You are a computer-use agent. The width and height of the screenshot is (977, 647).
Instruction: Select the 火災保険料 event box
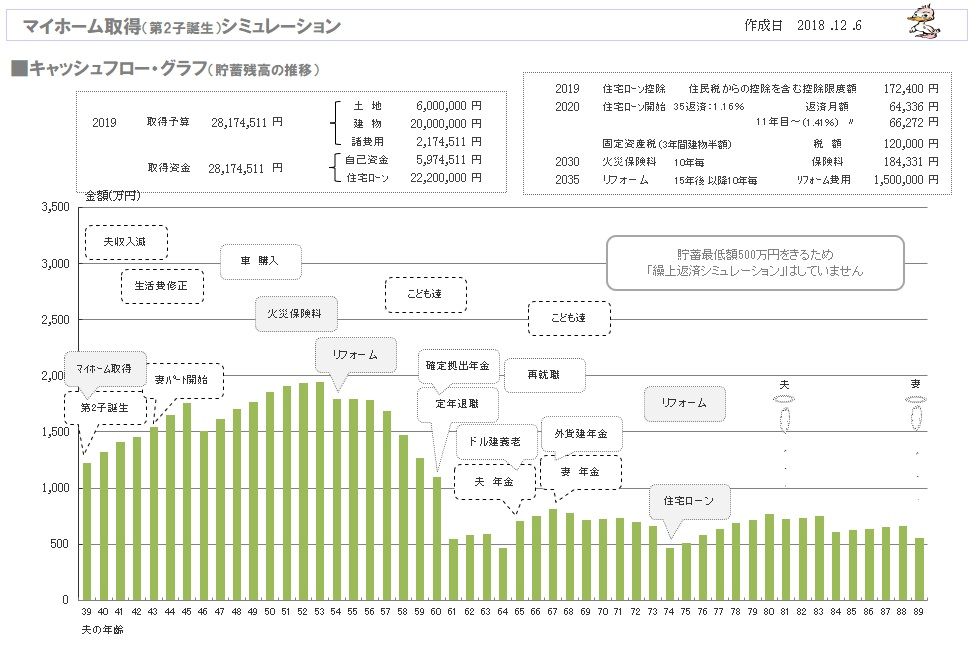(x=295, y=313)
